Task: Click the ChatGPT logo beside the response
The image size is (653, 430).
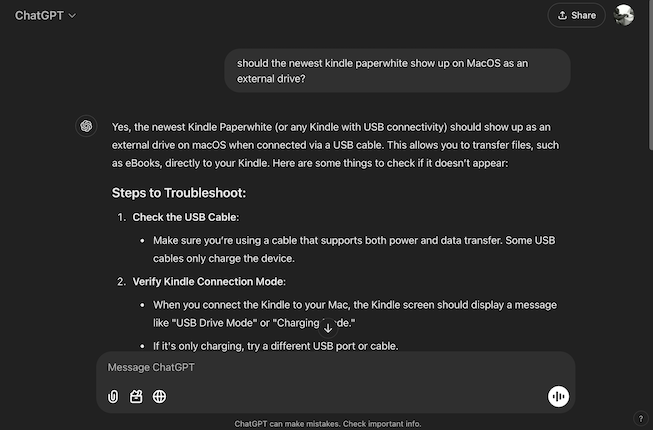Action: (x=87, y=126)
